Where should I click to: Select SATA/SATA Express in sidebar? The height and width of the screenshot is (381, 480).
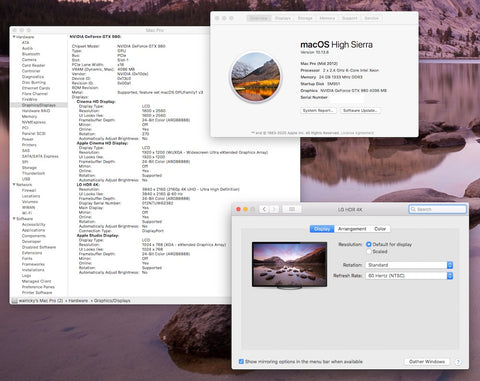pyautogui.click(x=40, y=156)
